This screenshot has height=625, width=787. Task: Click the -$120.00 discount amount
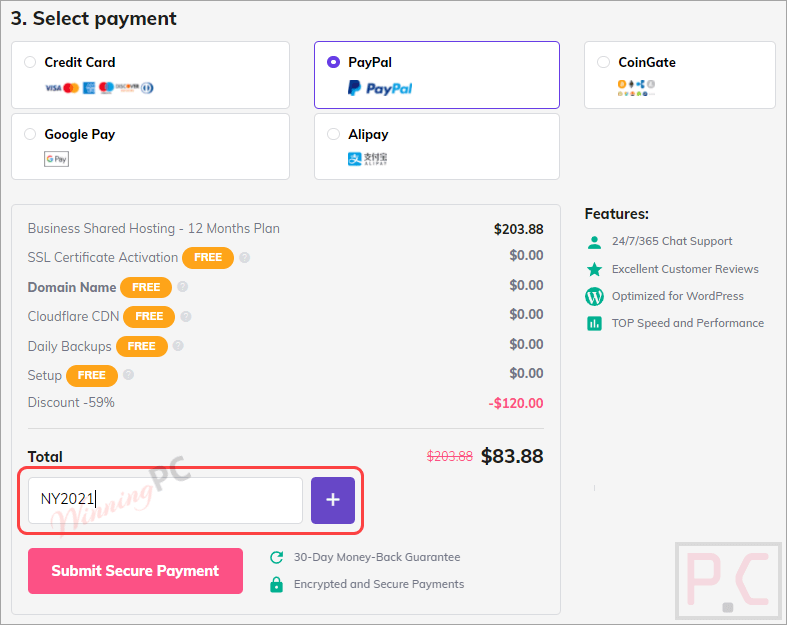[x=516, y=403]
